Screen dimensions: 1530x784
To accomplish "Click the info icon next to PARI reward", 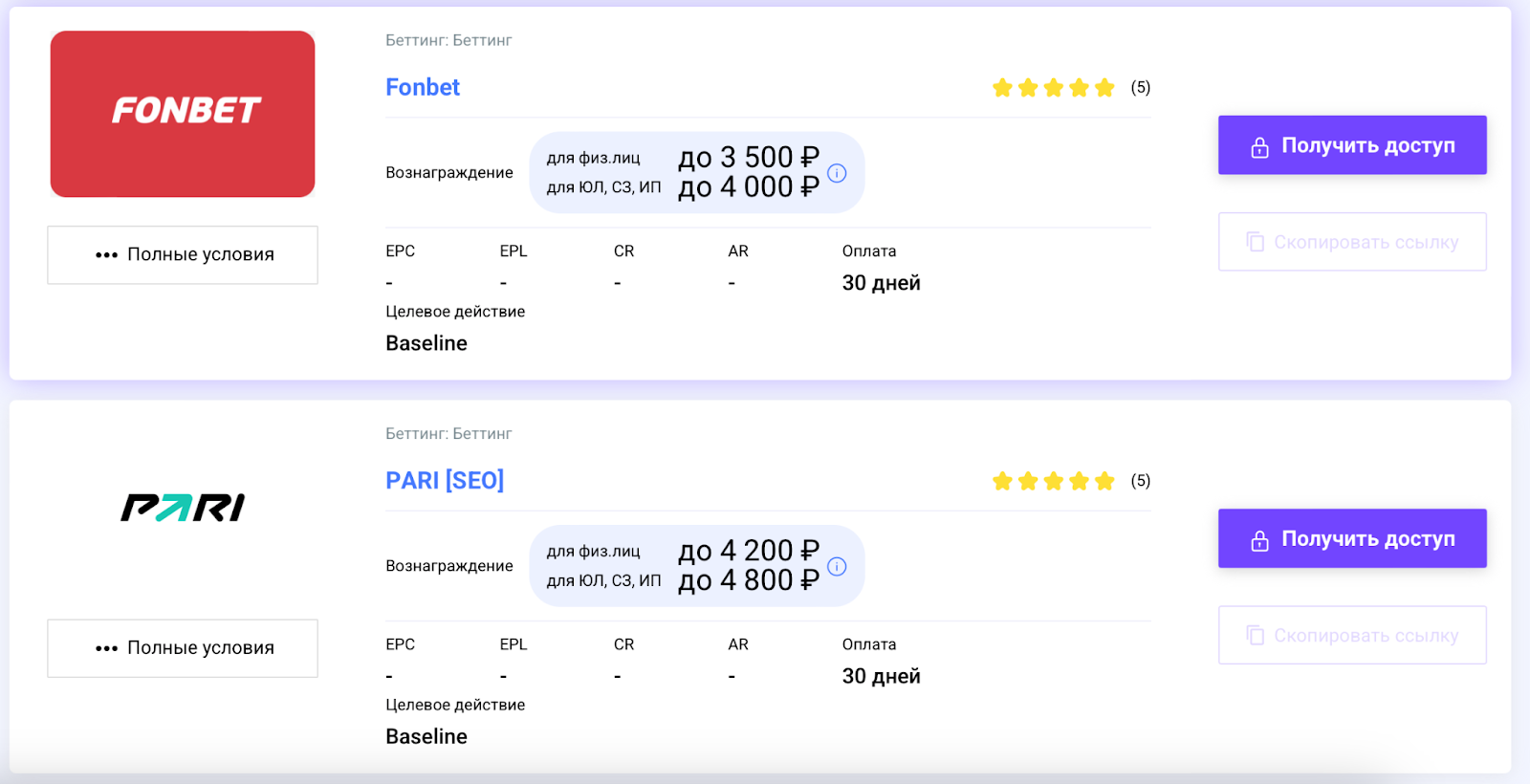I will click(x=837, y=566).
